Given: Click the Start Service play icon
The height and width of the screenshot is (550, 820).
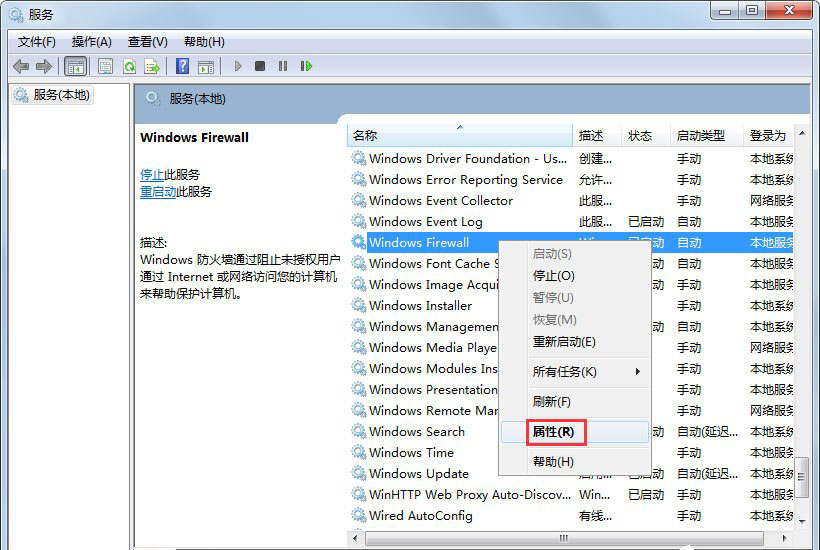Looking at the screenshot, I should pos(238,66).
